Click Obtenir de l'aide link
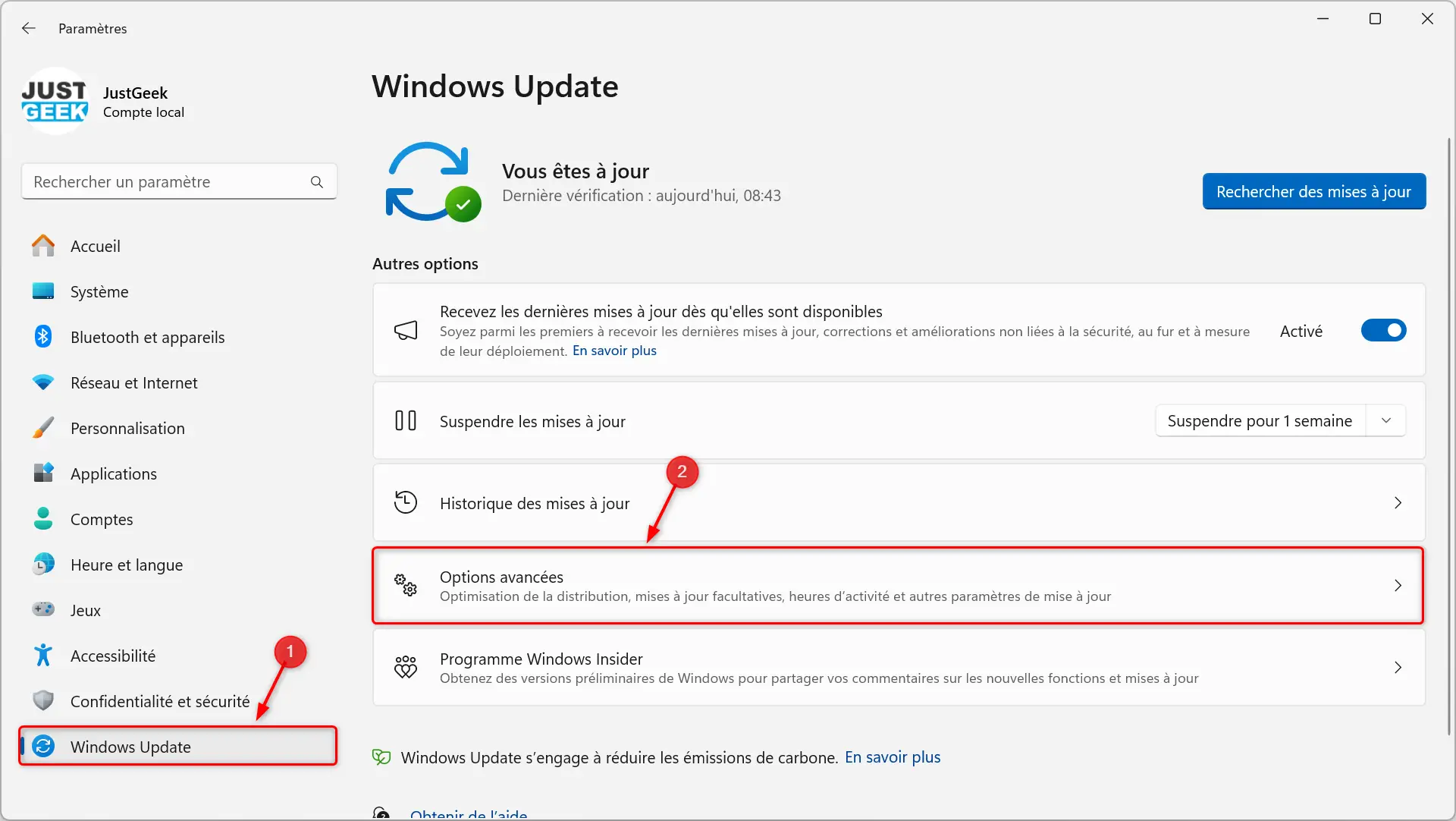The height and width of the screenshot is (821, 1456). click(469, 814)
